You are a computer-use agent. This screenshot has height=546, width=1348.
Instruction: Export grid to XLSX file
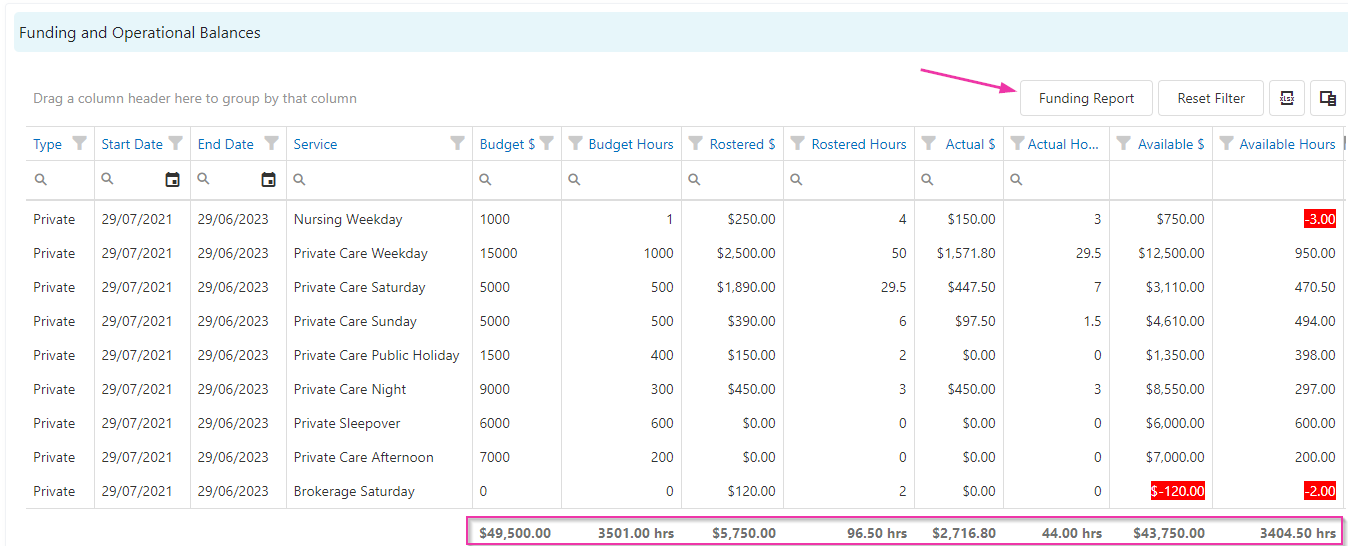point(1287,98)
